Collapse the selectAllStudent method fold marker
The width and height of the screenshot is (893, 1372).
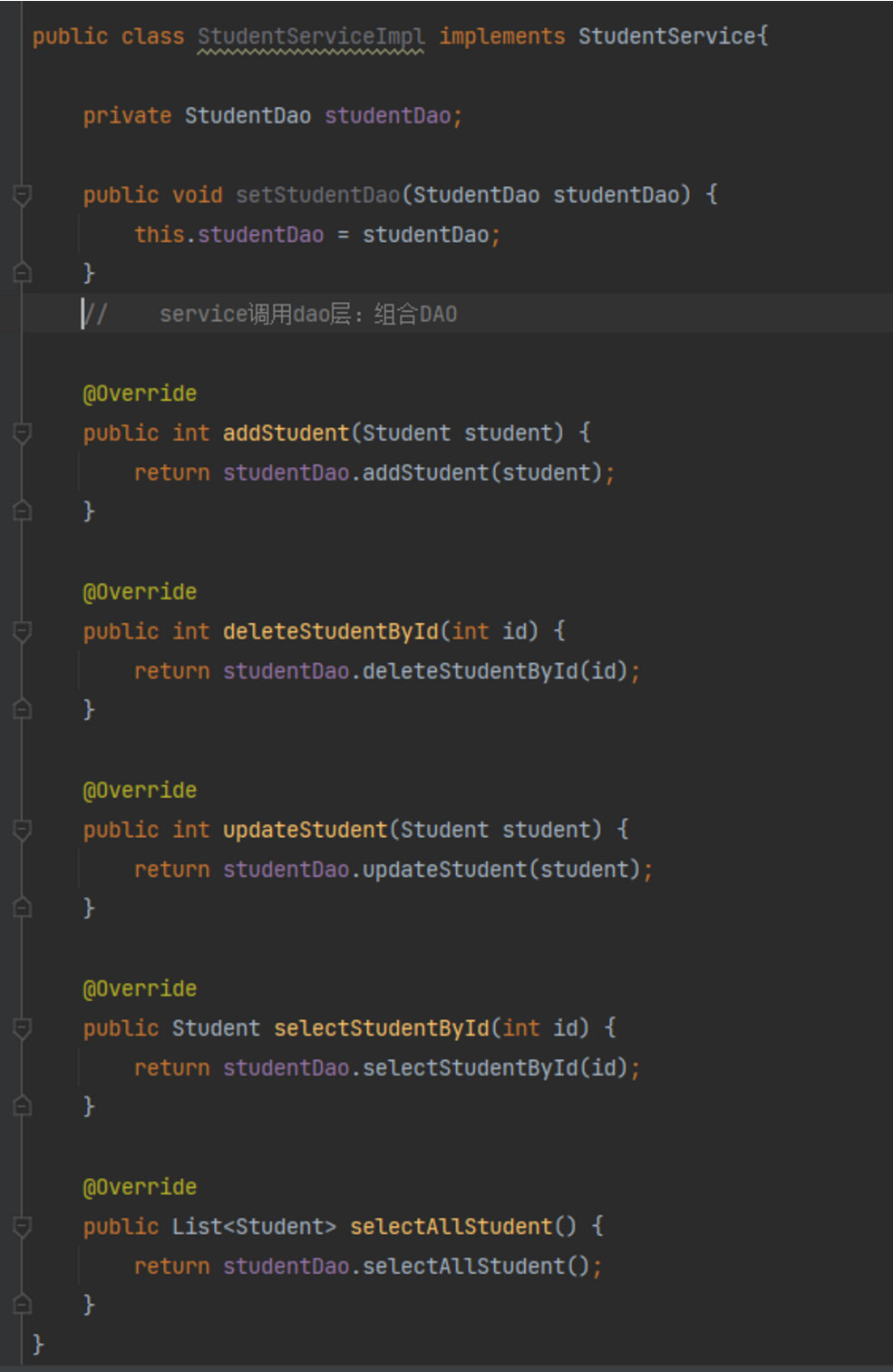tap(23, 1227)
